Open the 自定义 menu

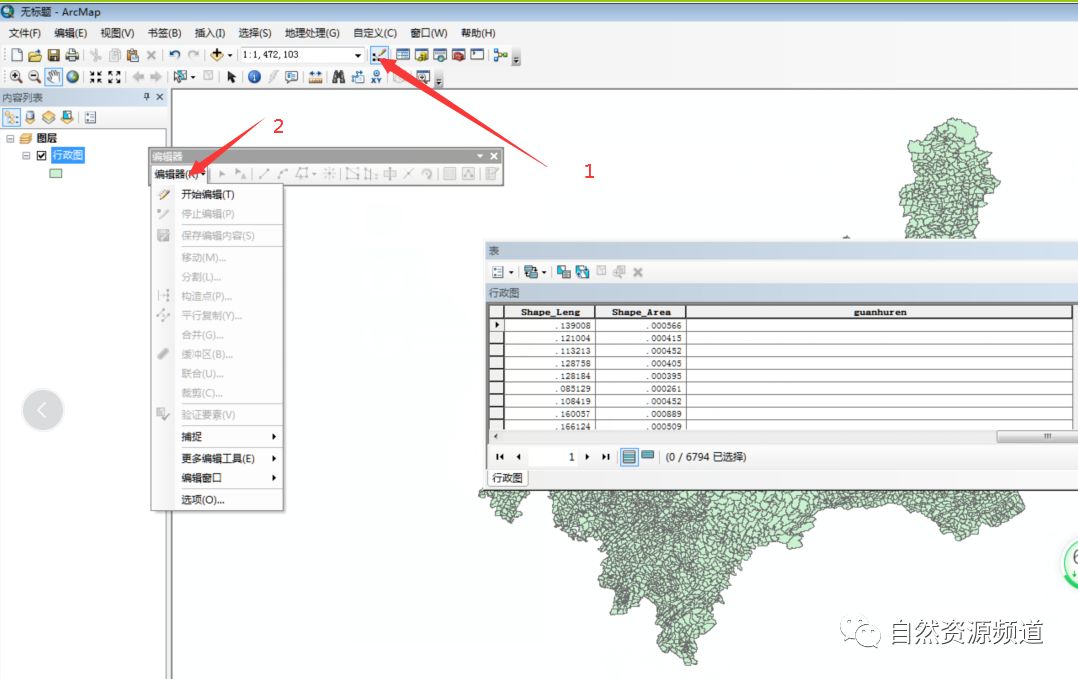[375, 33]
